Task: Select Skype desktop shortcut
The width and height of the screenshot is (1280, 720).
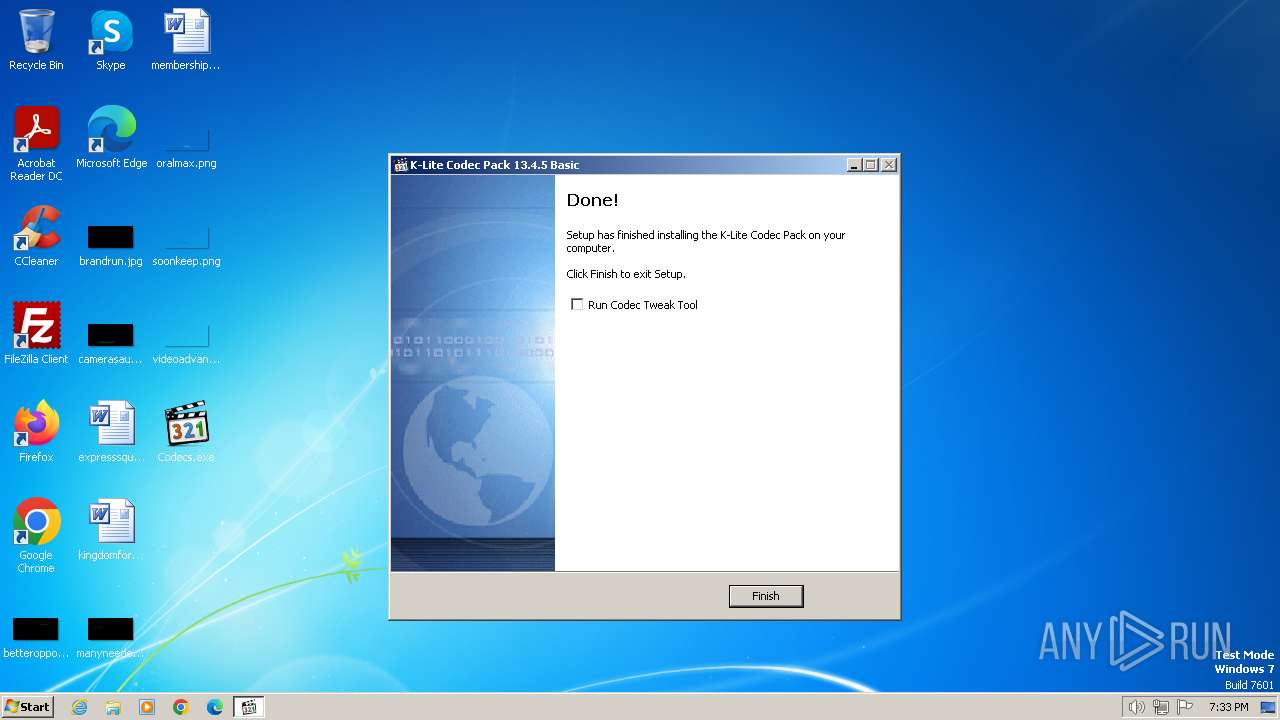Action: tap(111, 40)
